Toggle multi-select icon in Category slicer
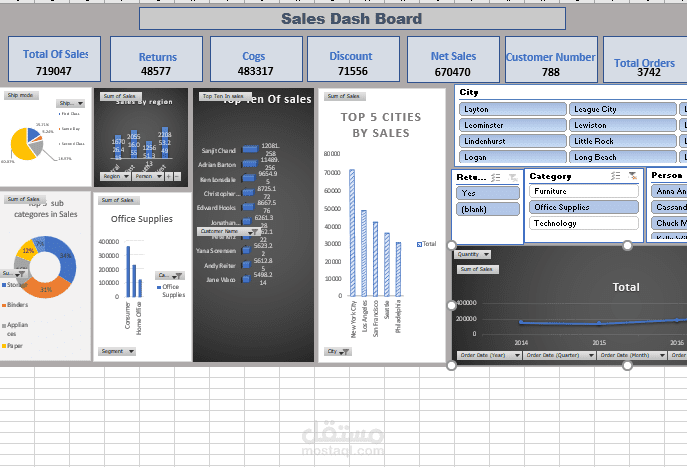The image size is (687, 467). (616, 176)
